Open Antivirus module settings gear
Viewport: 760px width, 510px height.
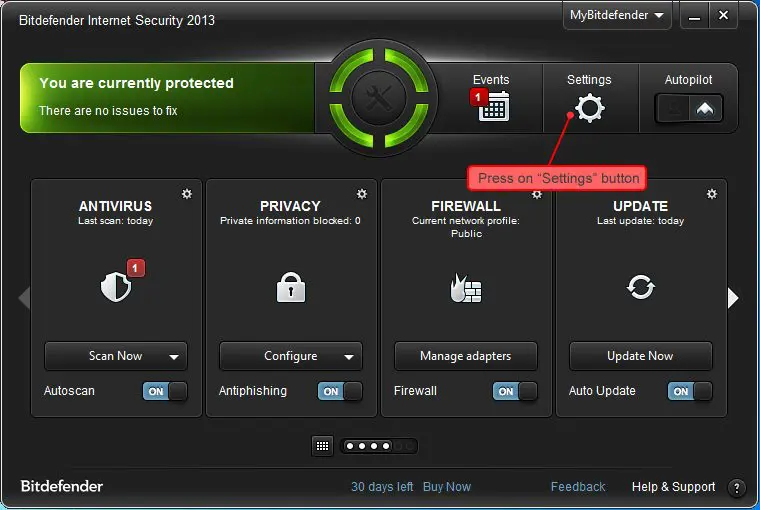click(x=187, y=194)
